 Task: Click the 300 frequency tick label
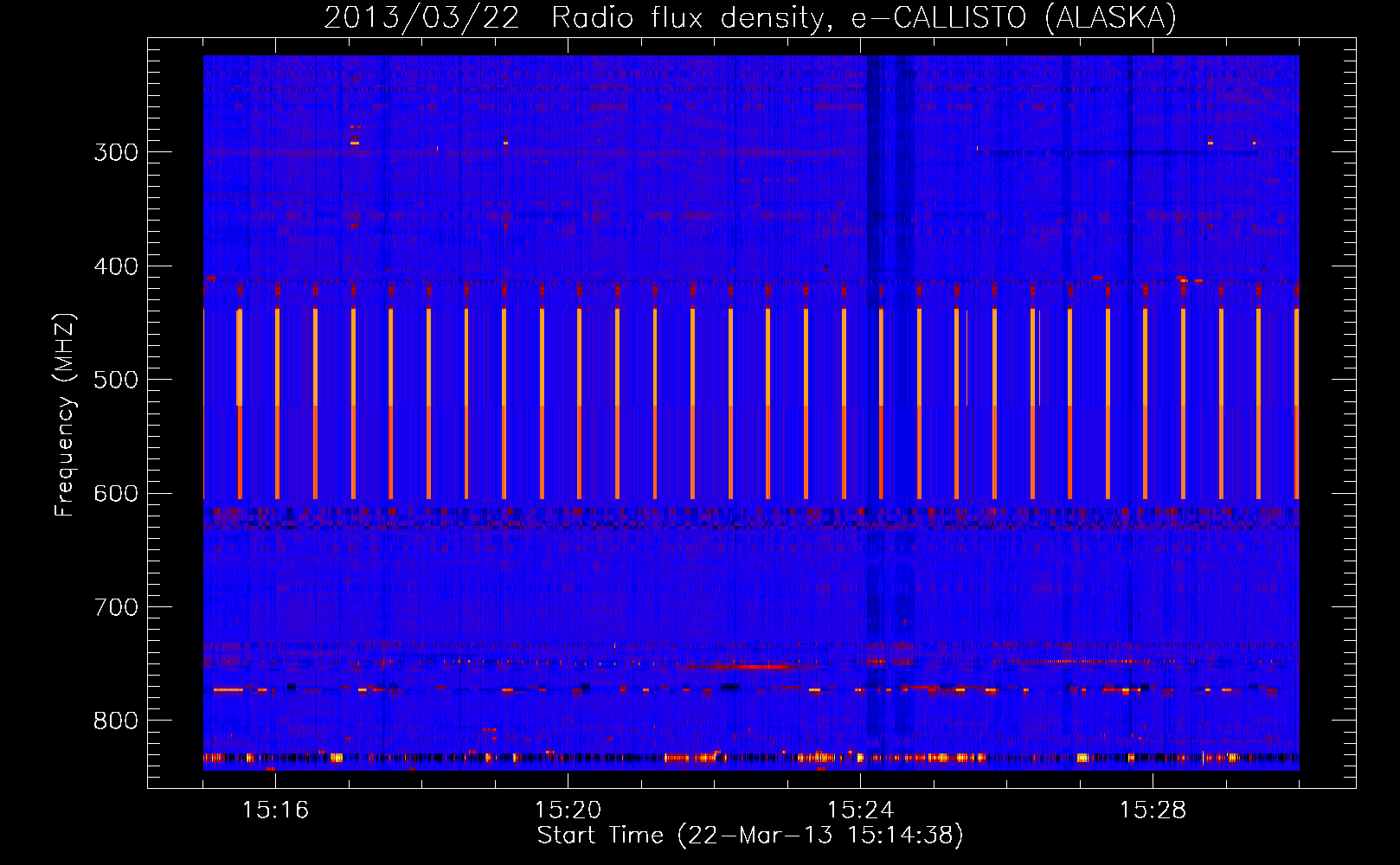click(x=116, y=152)
